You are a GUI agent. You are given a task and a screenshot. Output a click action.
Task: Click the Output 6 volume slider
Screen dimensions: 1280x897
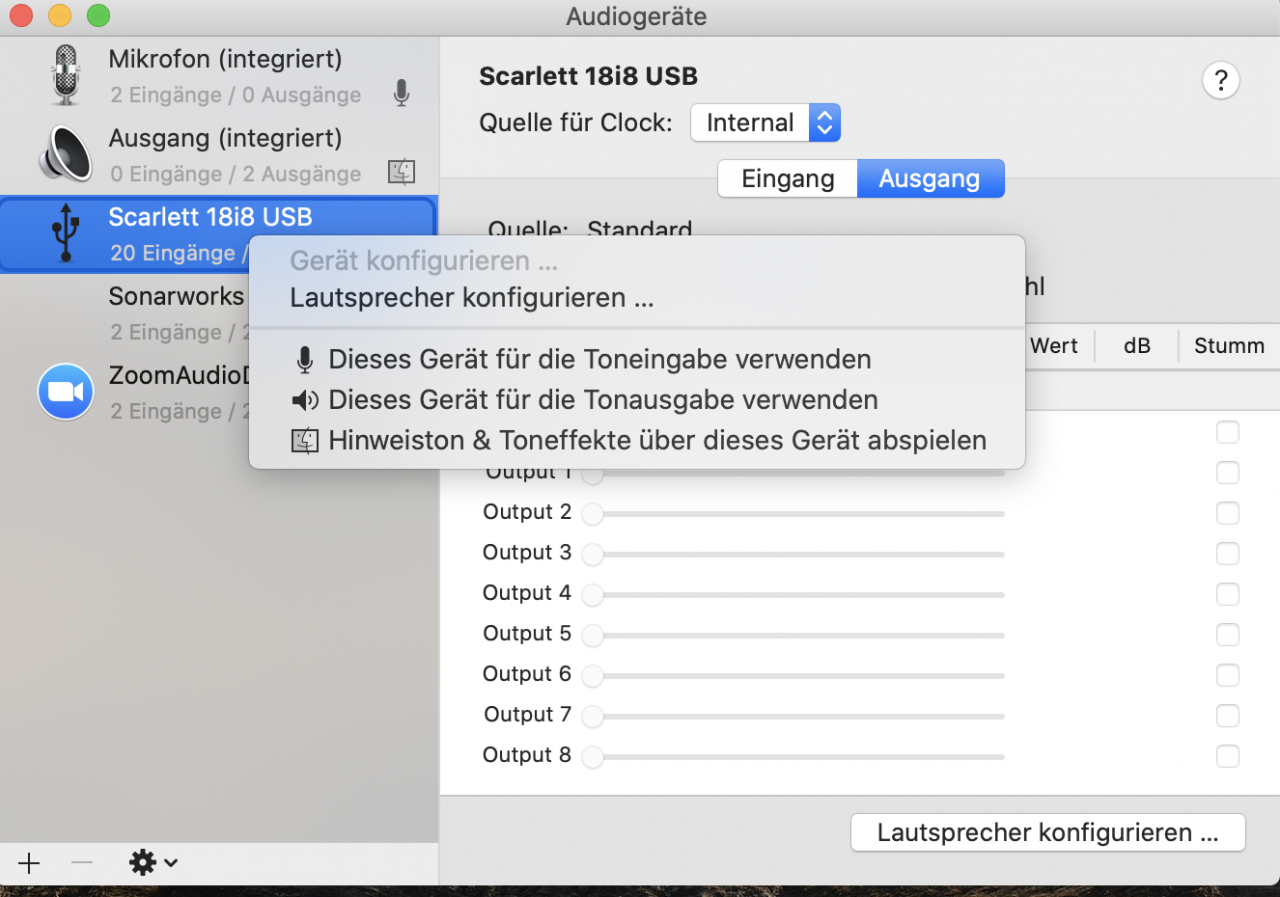pos(793,676)
